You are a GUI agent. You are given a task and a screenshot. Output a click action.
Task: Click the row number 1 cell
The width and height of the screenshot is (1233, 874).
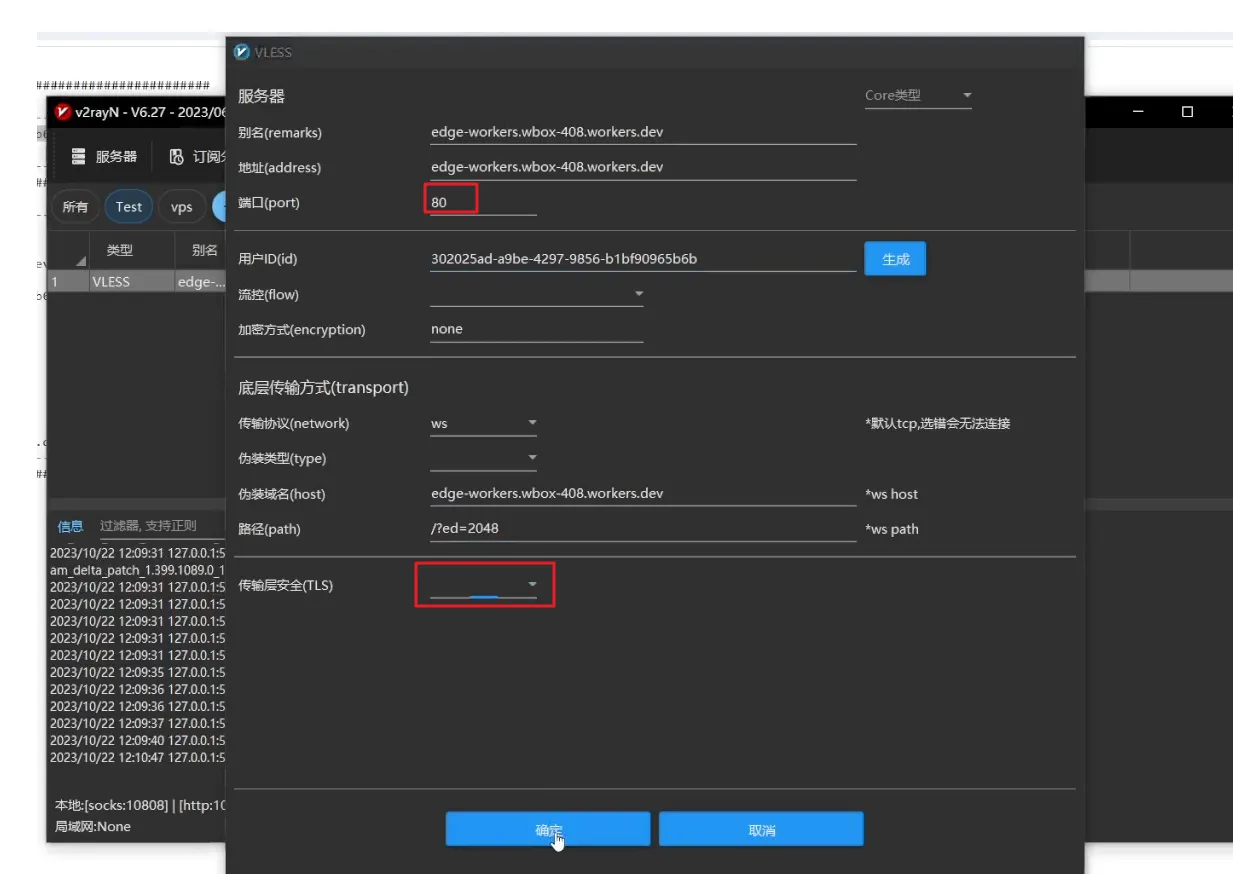point(67,282)
